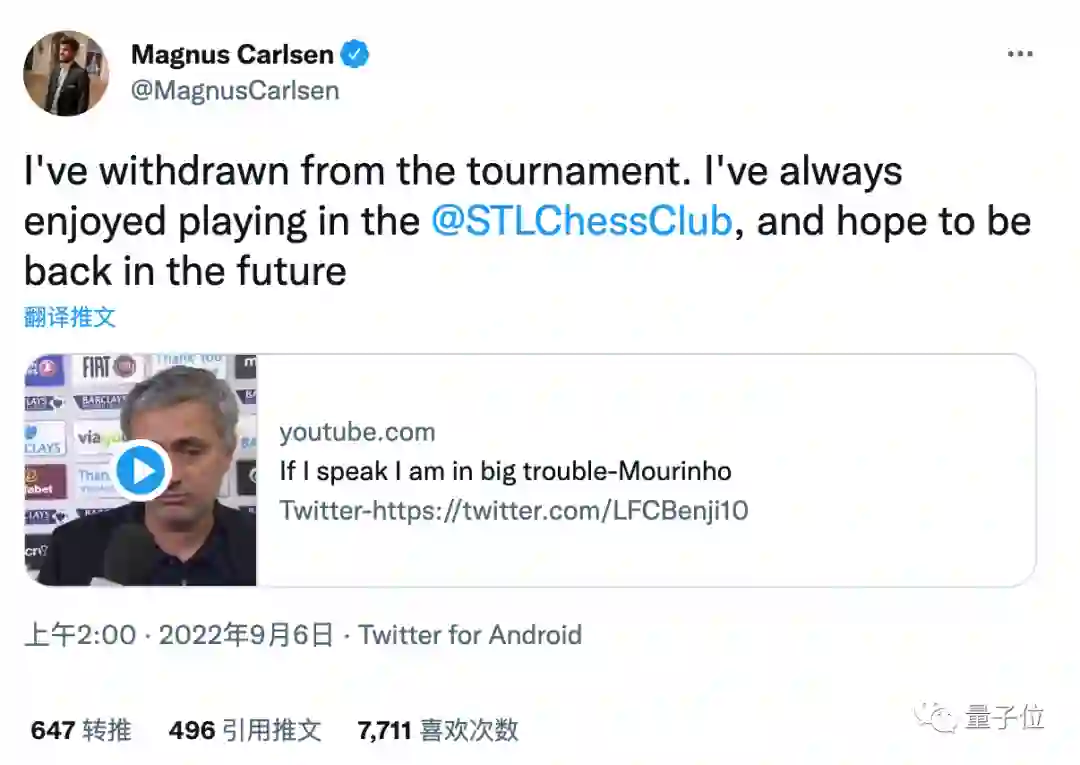Click the 量子位 watermark label

pyautogui.click(x=1004, y=716)
